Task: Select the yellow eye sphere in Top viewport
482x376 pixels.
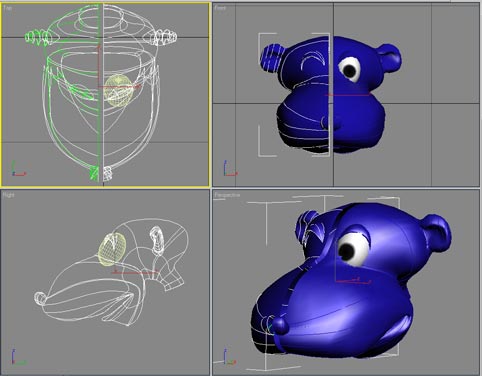Action: pos(118,91)
